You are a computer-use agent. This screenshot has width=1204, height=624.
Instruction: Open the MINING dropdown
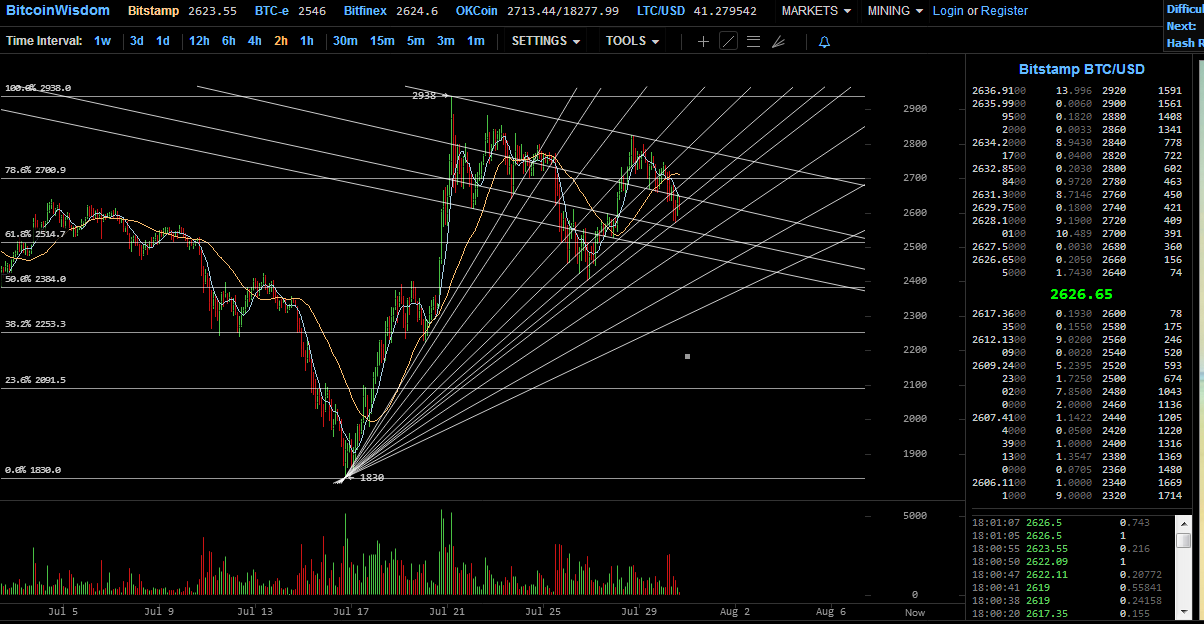[x=895, y=11]
